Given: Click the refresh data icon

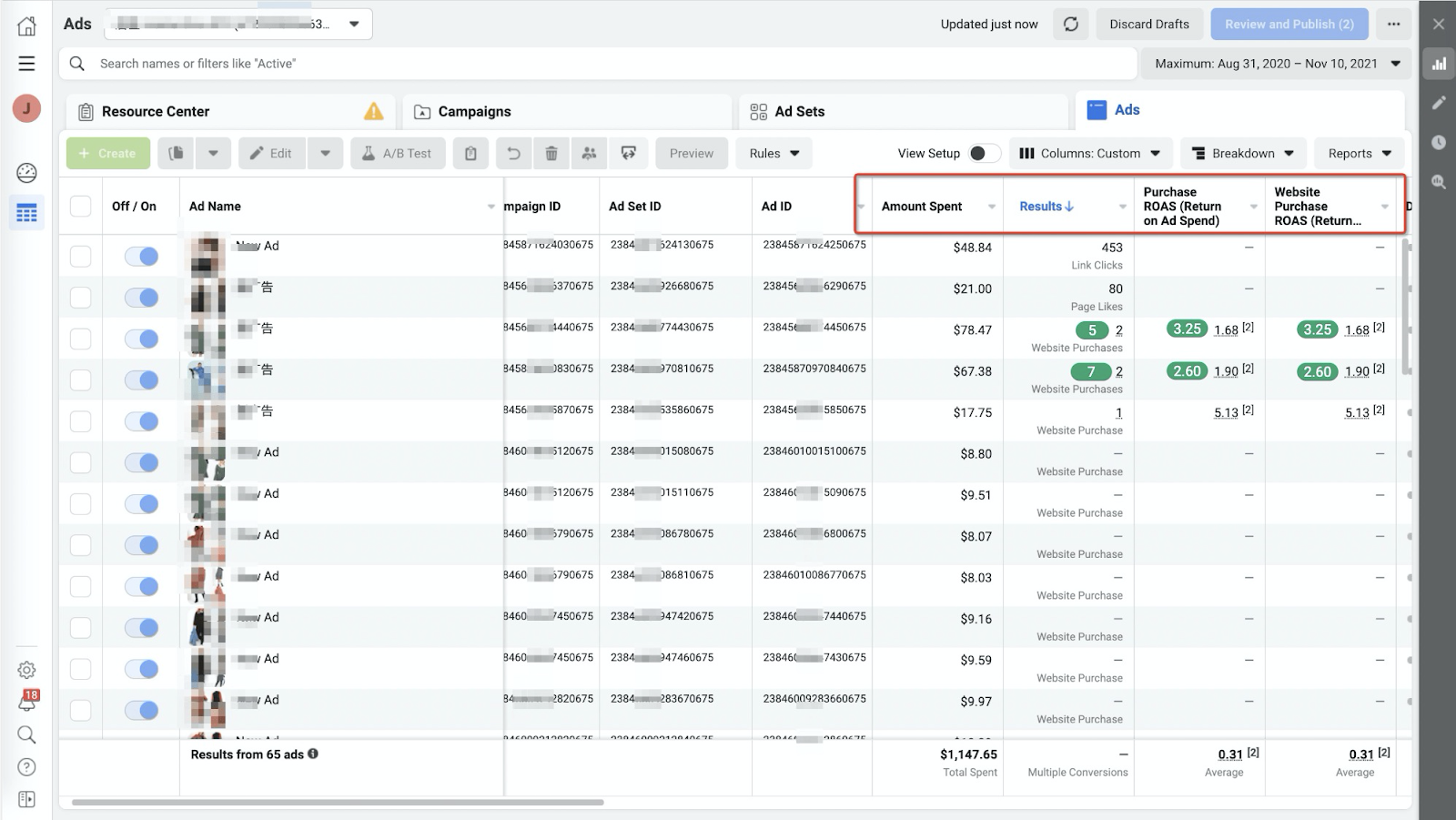Looking at the screenshot, I should pyautogui.click(x=1071, y=25).
